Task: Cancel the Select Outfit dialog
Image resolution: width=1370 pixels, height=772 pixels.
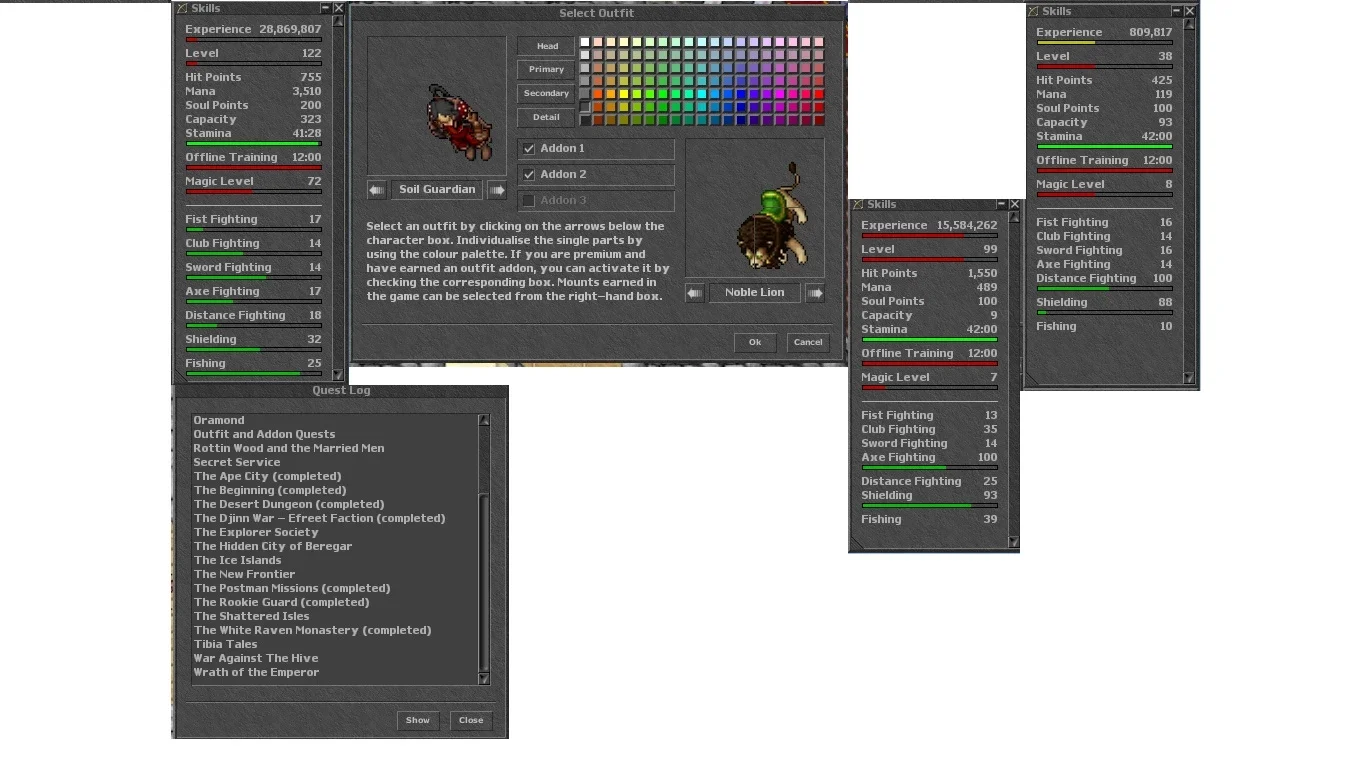Action: (808, 342)
